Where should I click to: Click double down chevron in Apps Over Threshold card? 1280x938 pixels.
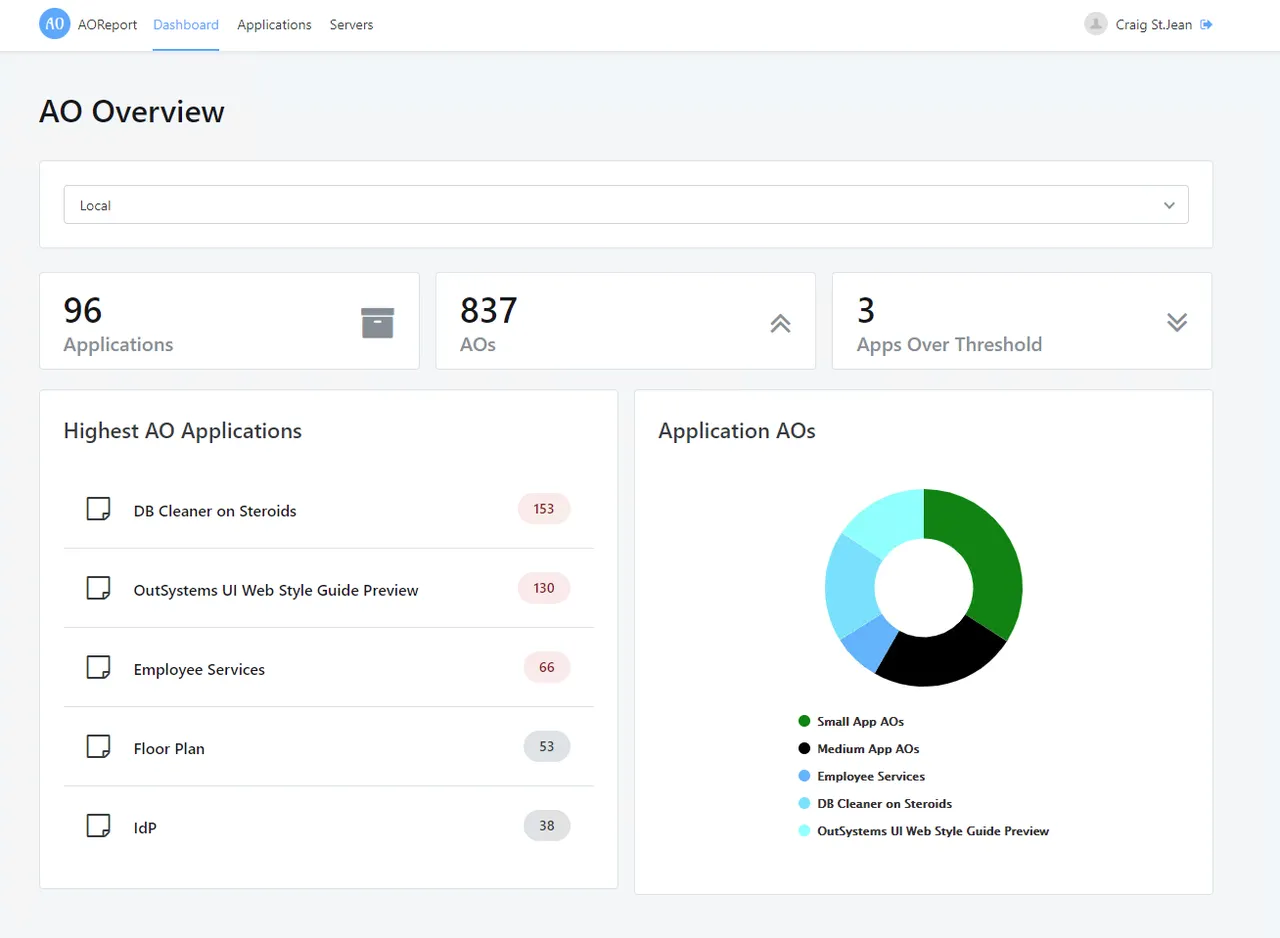coord(1177,322)
